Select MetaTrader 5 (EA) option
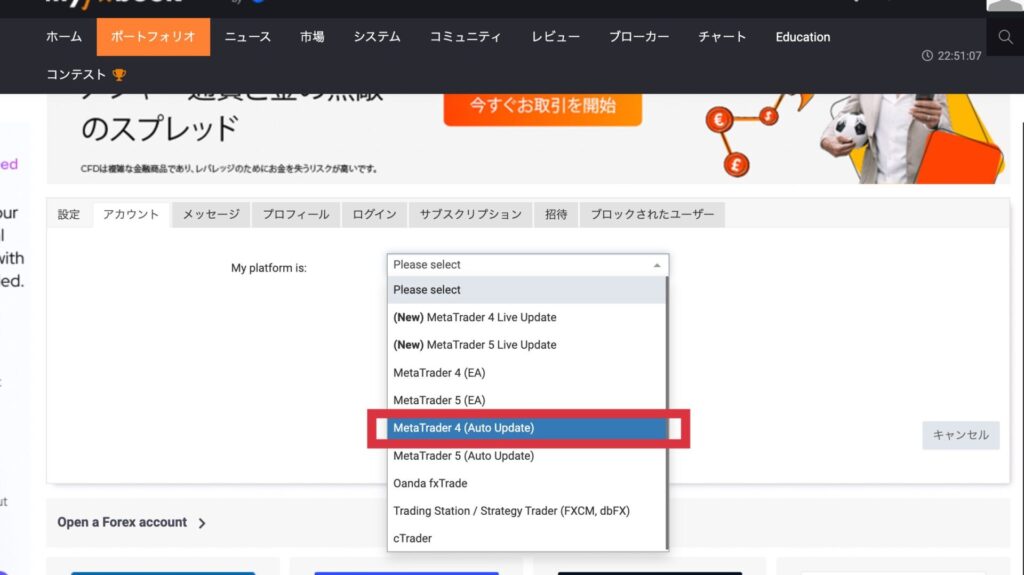 (x=526, y=400)
